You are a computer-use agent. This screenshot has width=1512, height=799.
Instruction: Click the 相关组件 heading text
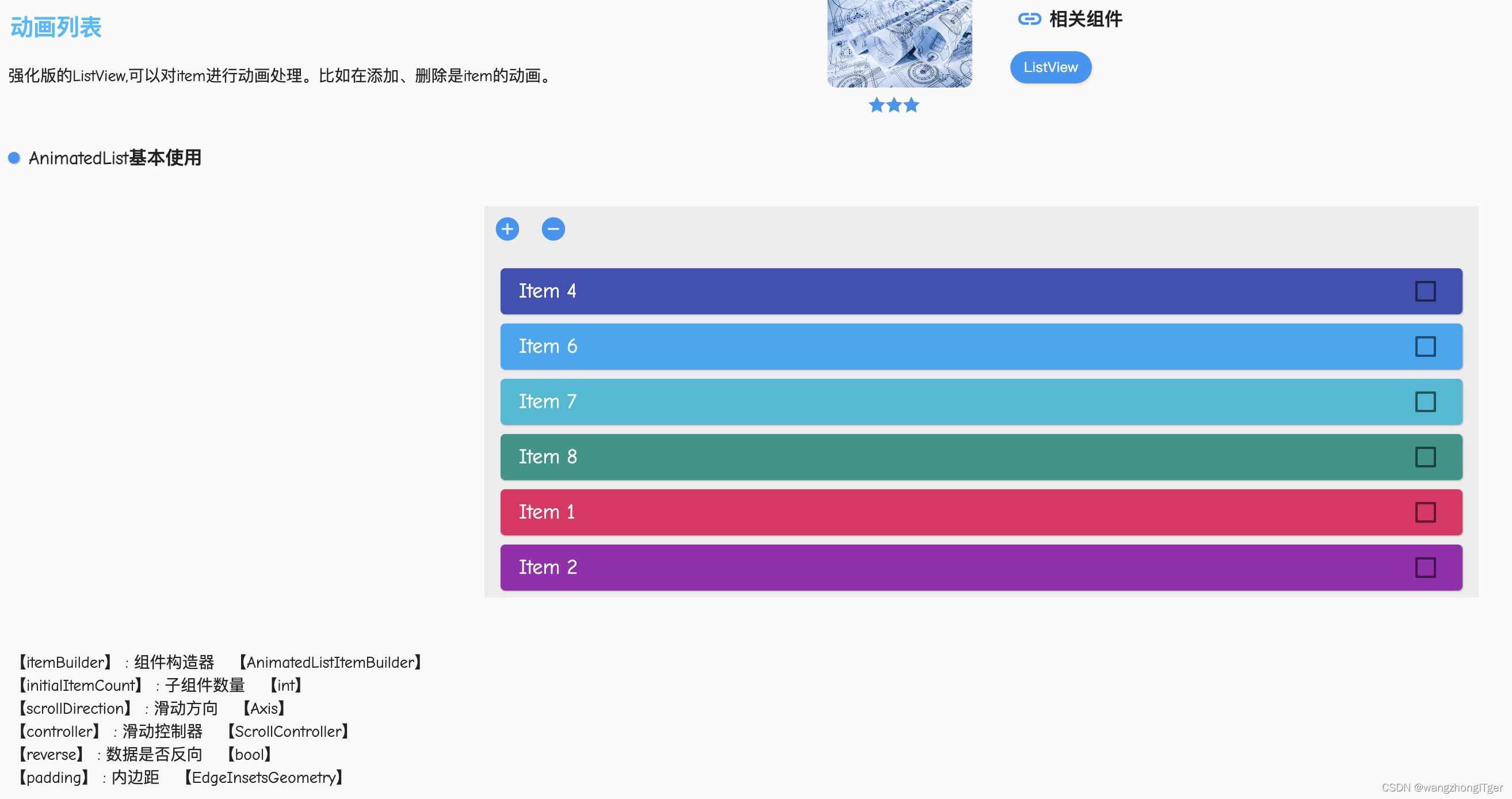[1085, 20]
